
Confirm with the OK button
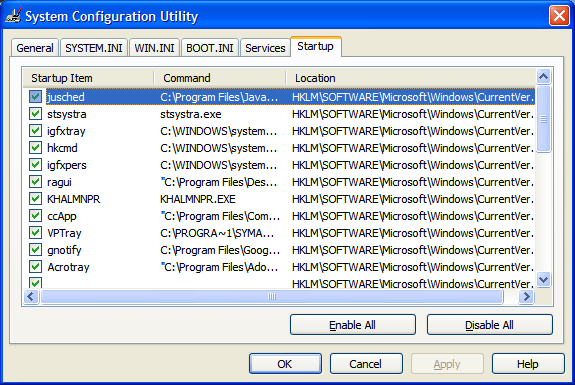coord(285,364)
